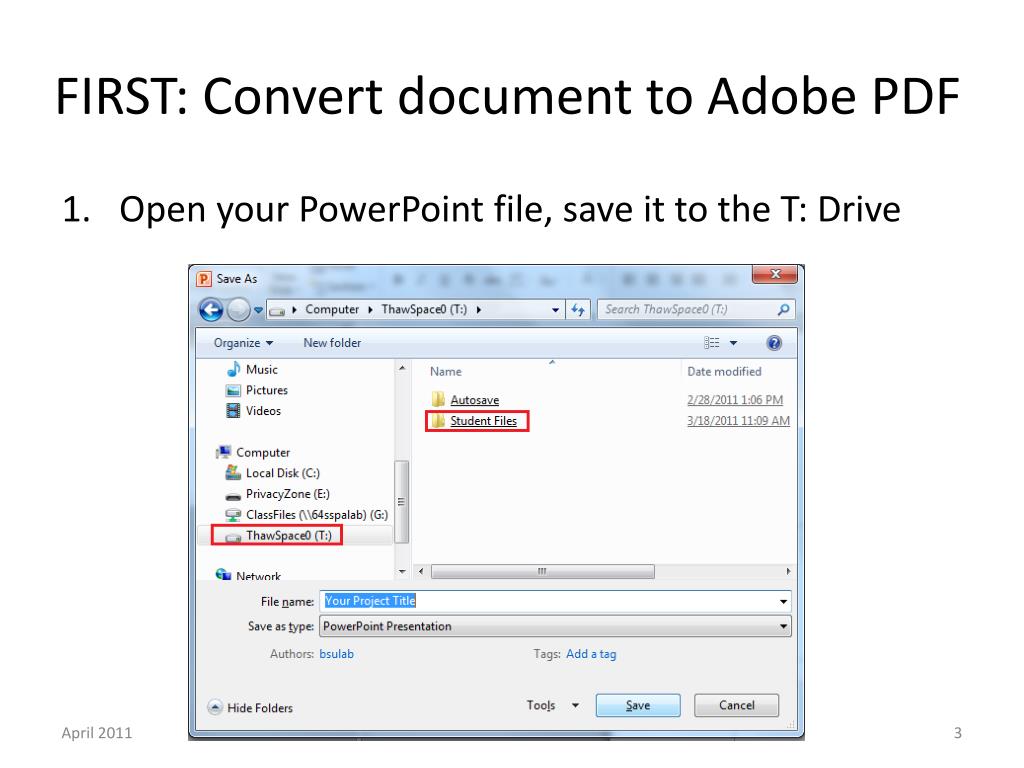
Task: Click Autosave date 2/28/2011 1:06 PM
Action: 735,400
